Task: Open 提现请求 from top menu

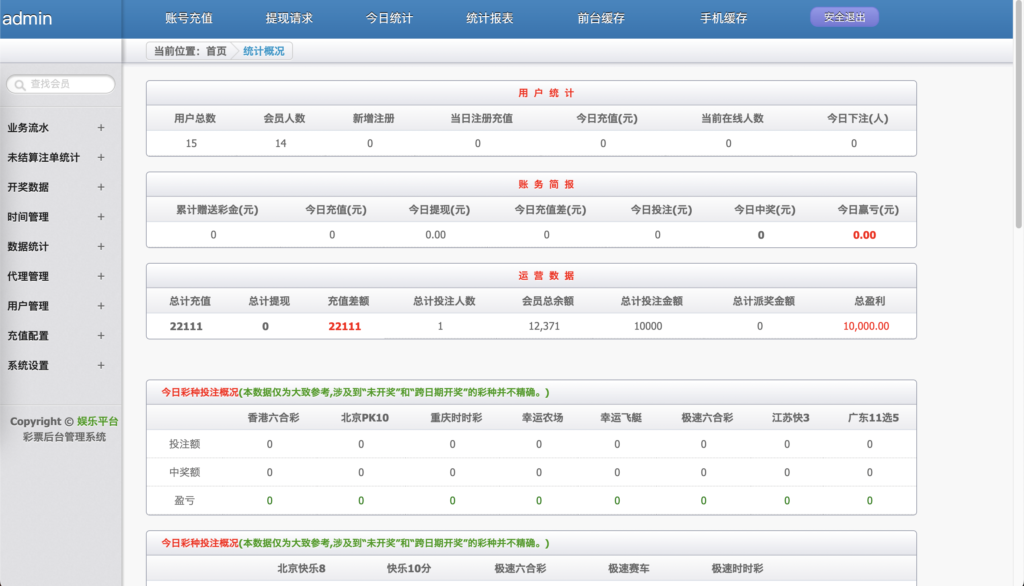Action: click(289, 19)
